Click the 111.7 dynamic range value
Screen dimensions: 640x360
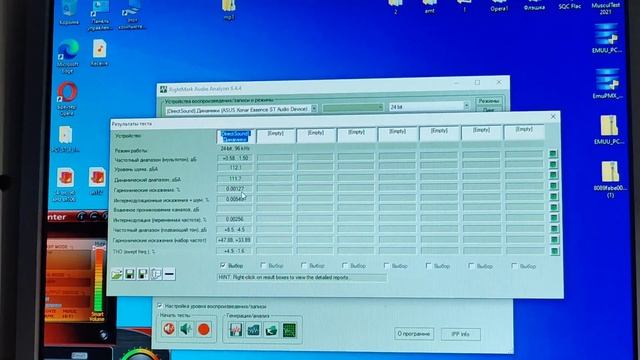pyautogui.click(x=235, y=178)
